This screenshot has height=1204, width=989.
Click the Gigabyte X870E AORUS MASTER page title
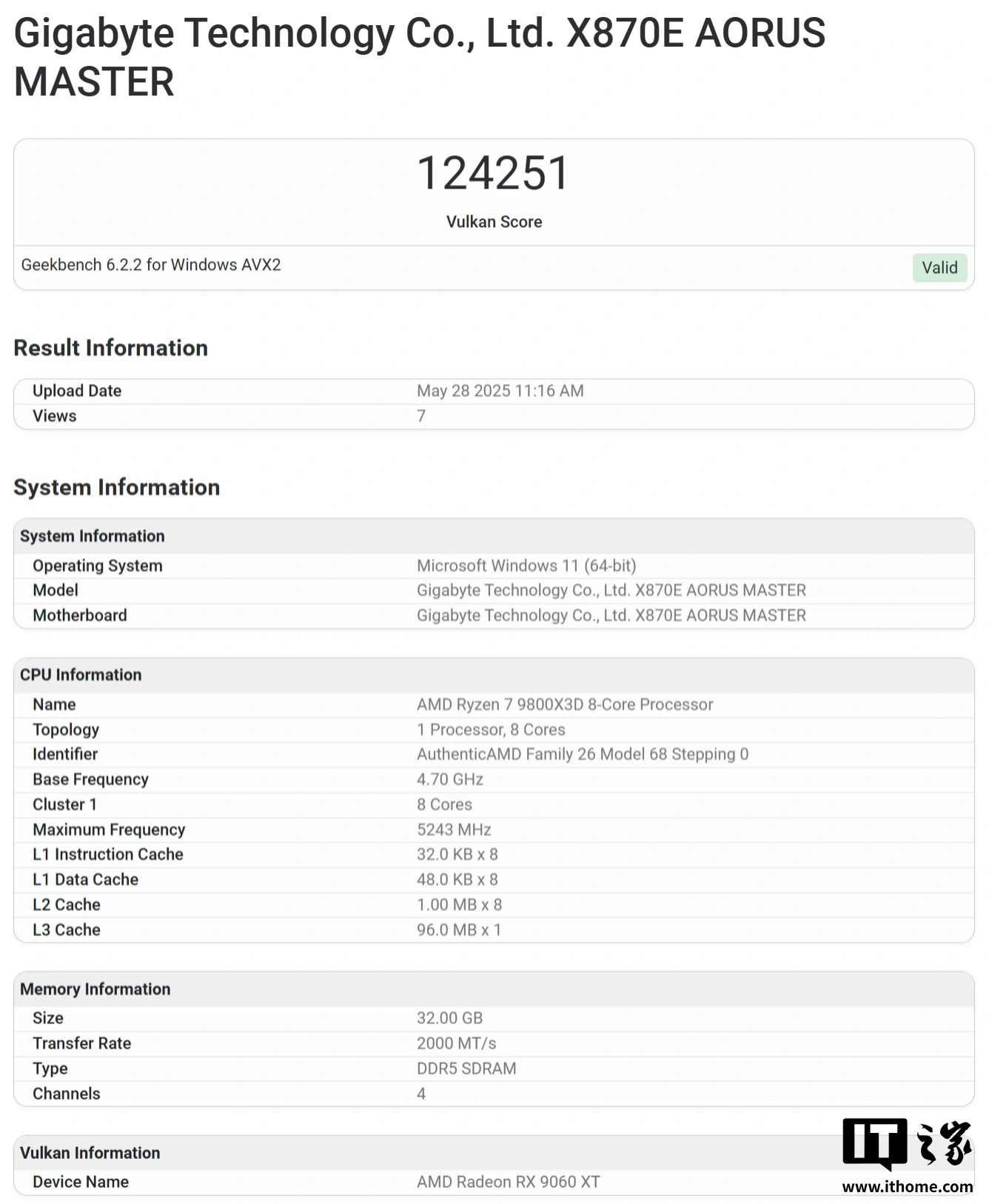pos(420,57)
